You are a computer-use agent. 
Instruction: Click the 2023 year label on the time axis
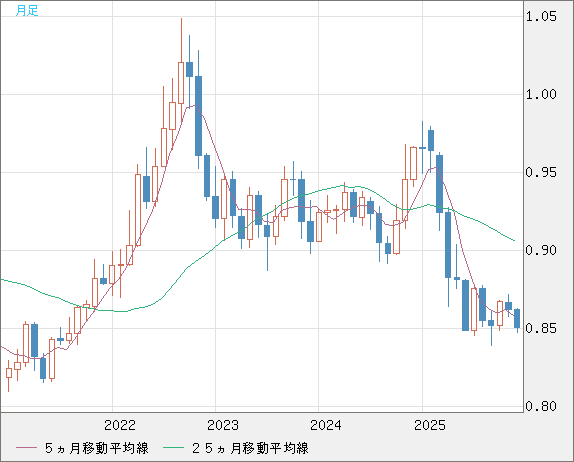(x=223, y=425)
